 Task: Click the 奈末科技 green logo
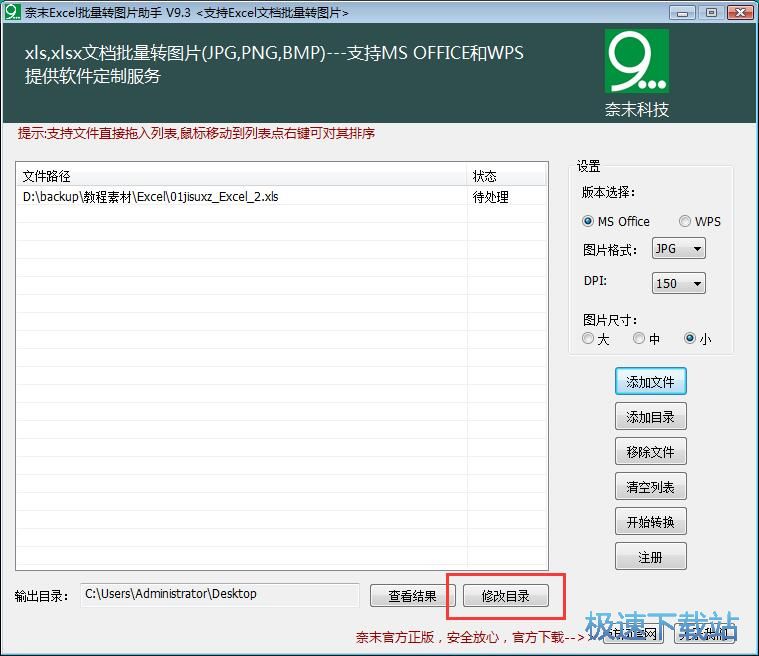[x=637, y=61]
